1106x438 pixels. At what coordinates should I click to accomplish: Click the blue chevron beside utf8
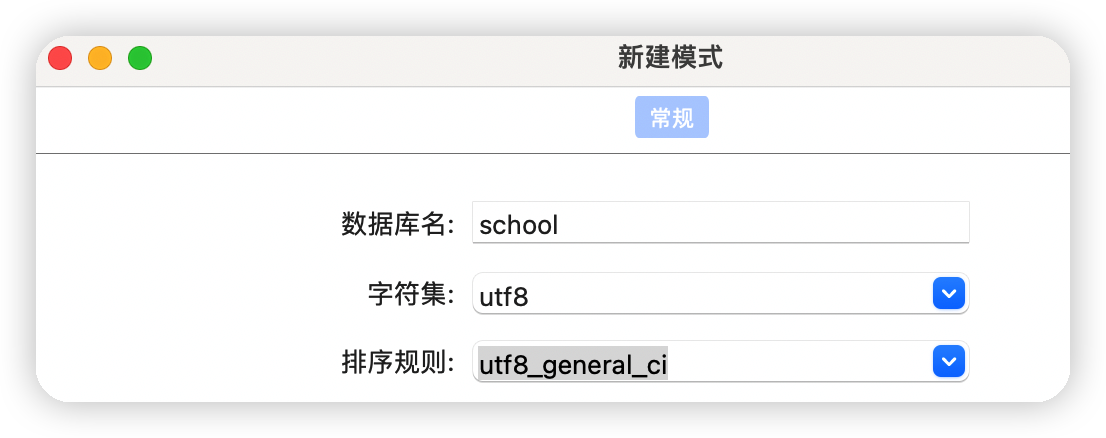pos(949,293)
